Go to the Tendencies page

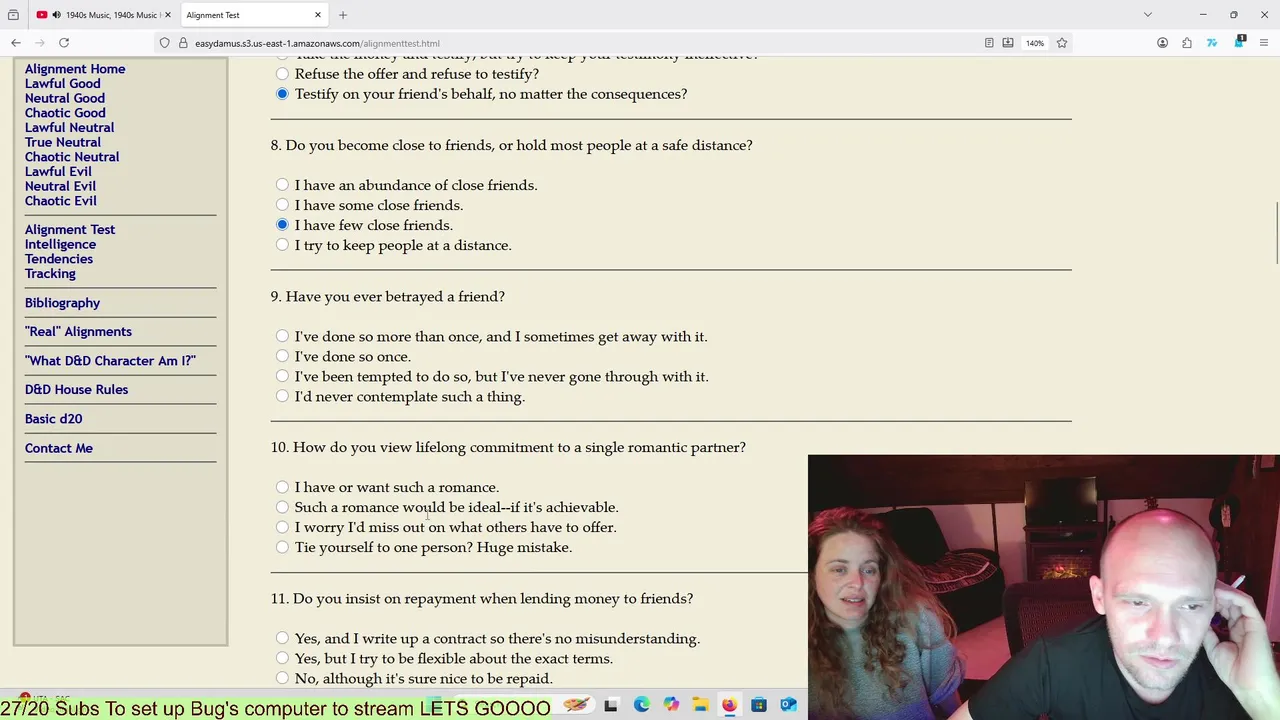click(x=59, y=259)
